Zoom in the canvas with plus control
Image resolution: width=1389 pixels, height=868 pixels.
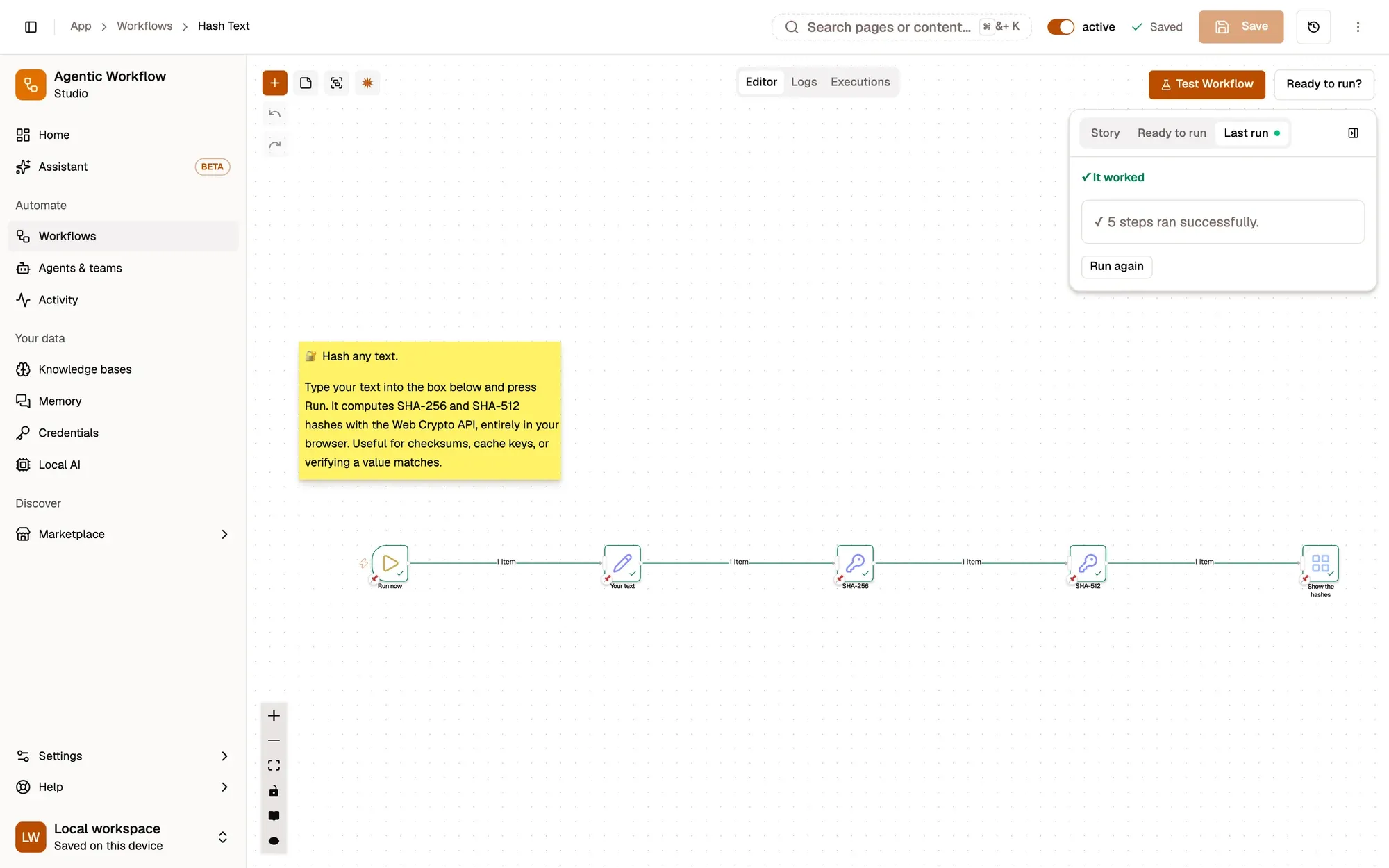274,715
